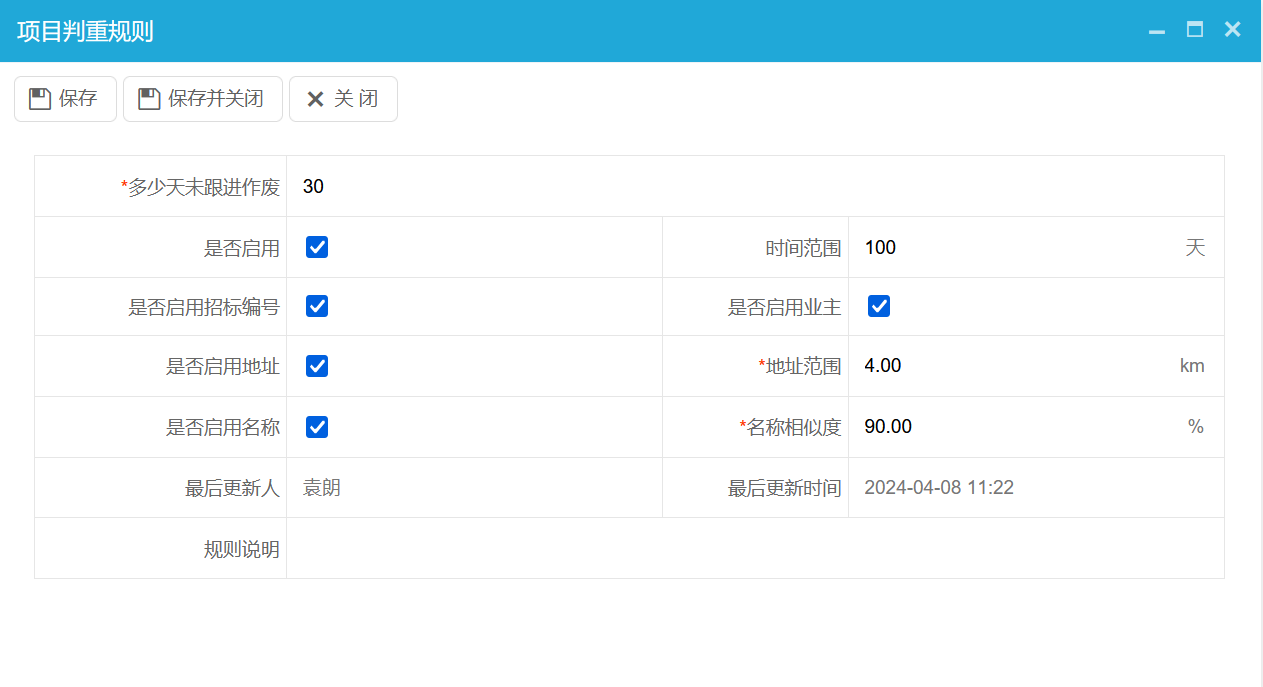Click the maximize icon in the title bar

(x=1194, y=30)
